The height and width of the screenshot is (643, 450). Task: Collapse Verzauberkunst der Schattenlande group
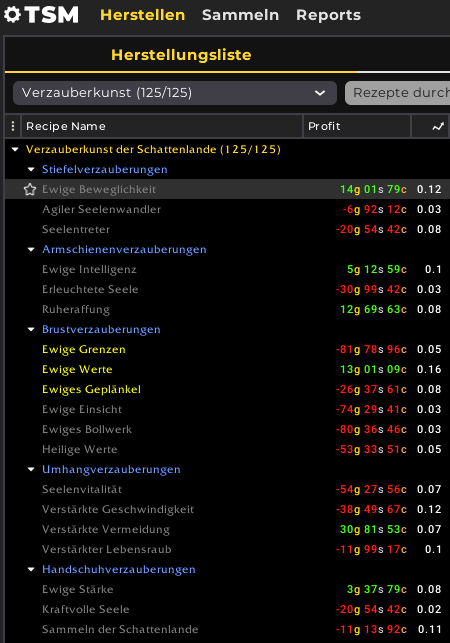tap(15, 149)
